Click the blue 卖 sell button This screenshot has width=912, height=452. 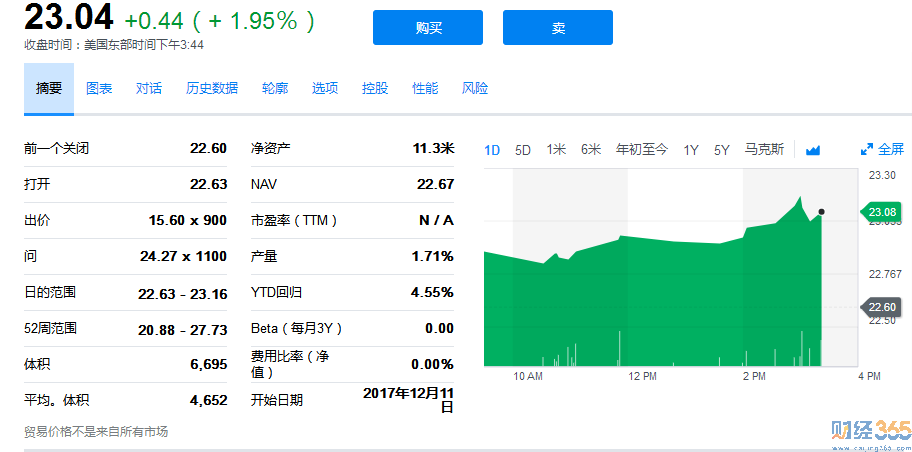(x=558, y=27)
